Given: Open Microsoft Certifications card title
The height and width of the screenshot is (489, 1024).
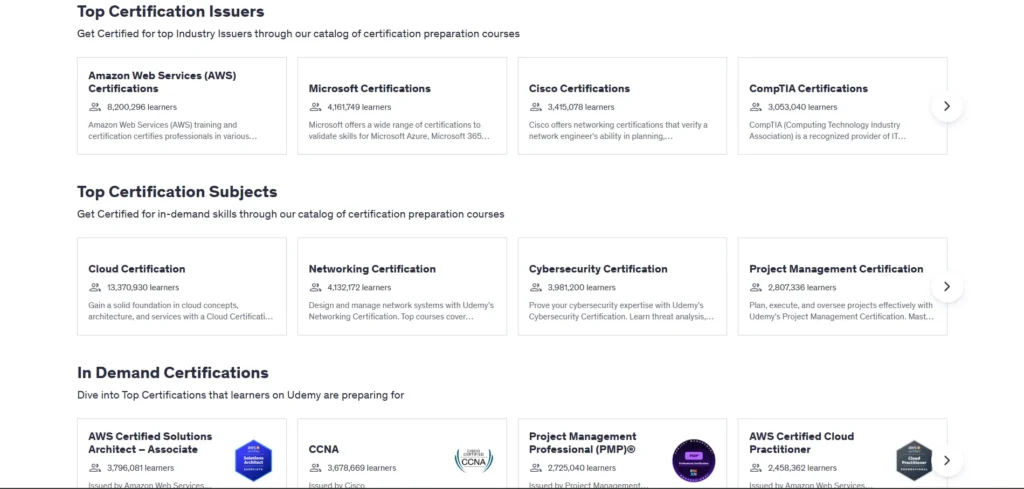Looking at the screenshot, I should point(370,89).
